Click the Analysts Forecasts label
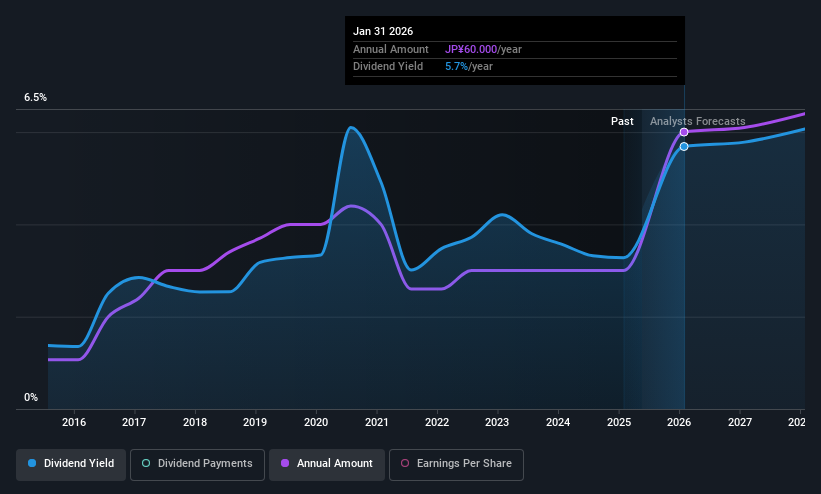Screen dimensions: 821x494 coord(697,122)
